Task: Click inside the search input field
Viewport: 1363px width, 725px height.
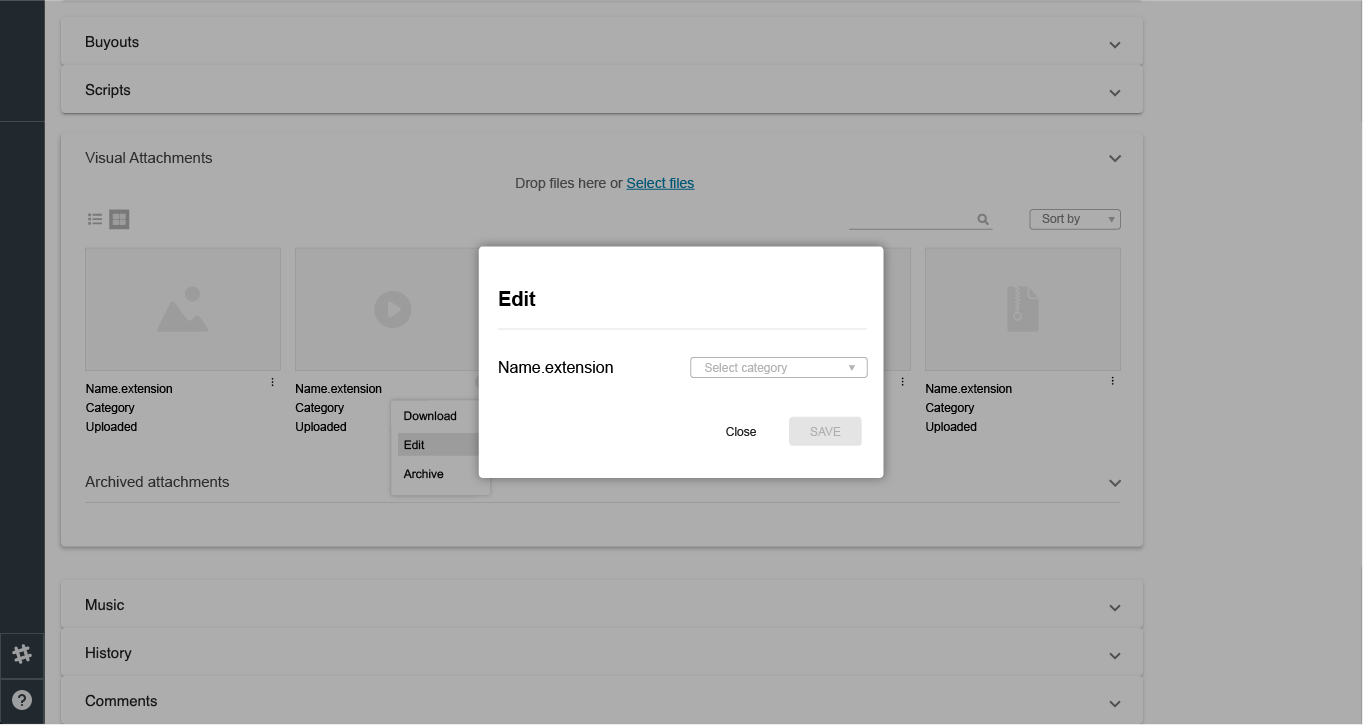Action: tap(910, 219)
